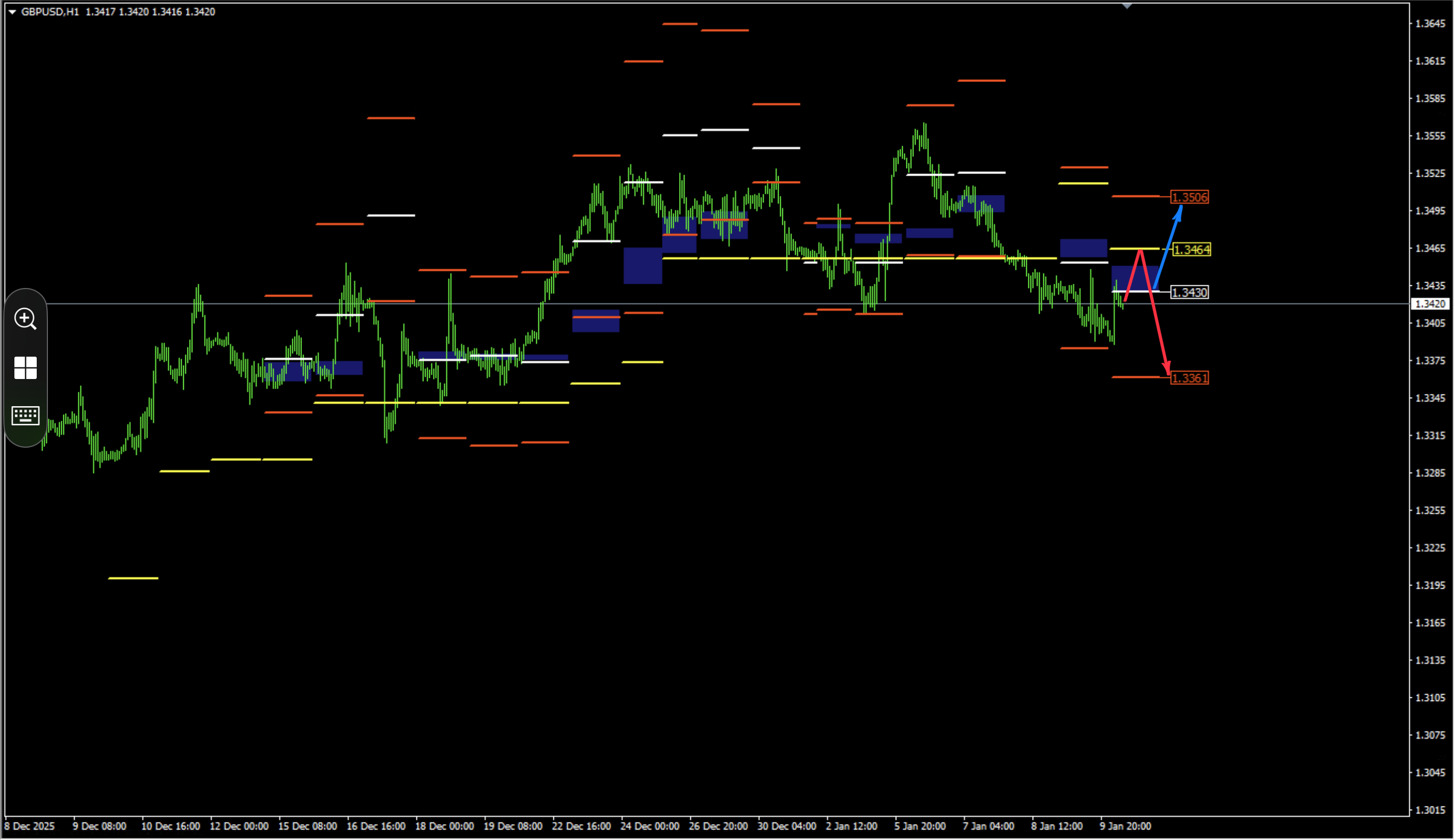Click the 1.3645 price scale value

pos(1430,23)
